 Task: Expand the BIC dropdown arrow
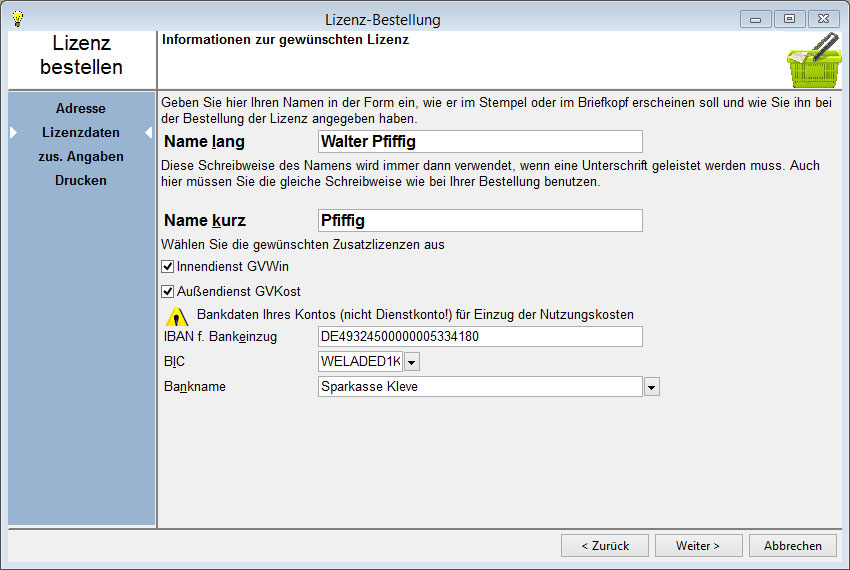pyautogui.click(x=412, y=362)
